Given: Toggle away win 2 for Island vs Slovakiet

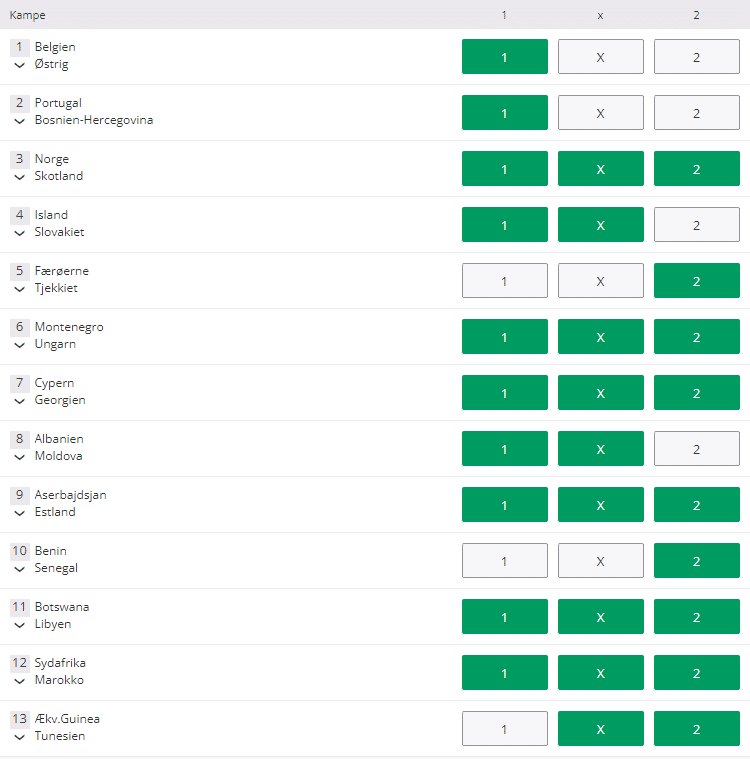Looking at the screenshot, I should click(x=696, y=225).
